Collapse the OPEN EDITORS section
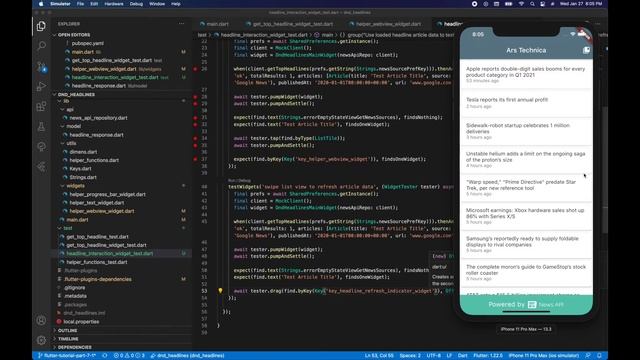The height and width of the screenshot is (360, 640). [x=74, y=35]
